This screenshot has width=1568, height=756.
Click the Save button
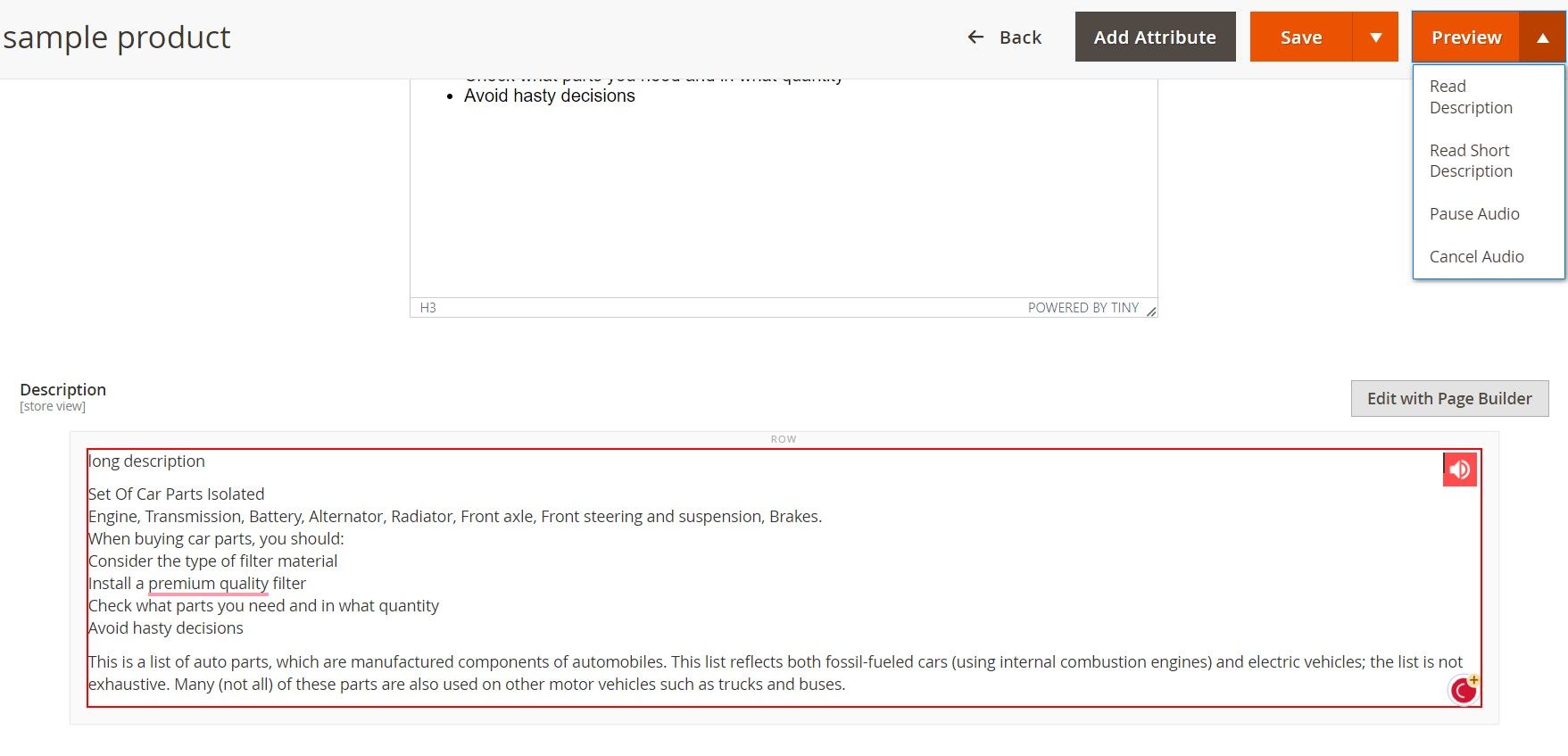[1300, 37]
